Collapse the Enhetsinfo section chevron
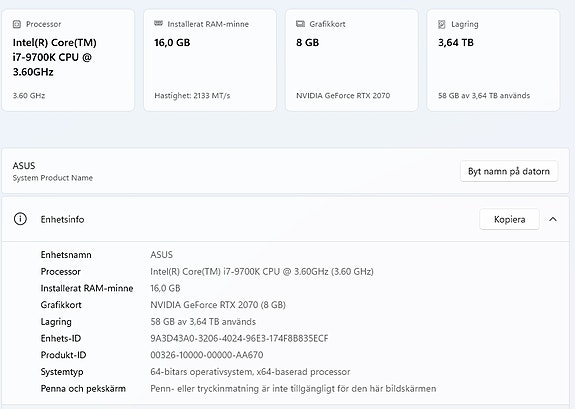Screen dimensions: 575x409 [x=553, y=219]
